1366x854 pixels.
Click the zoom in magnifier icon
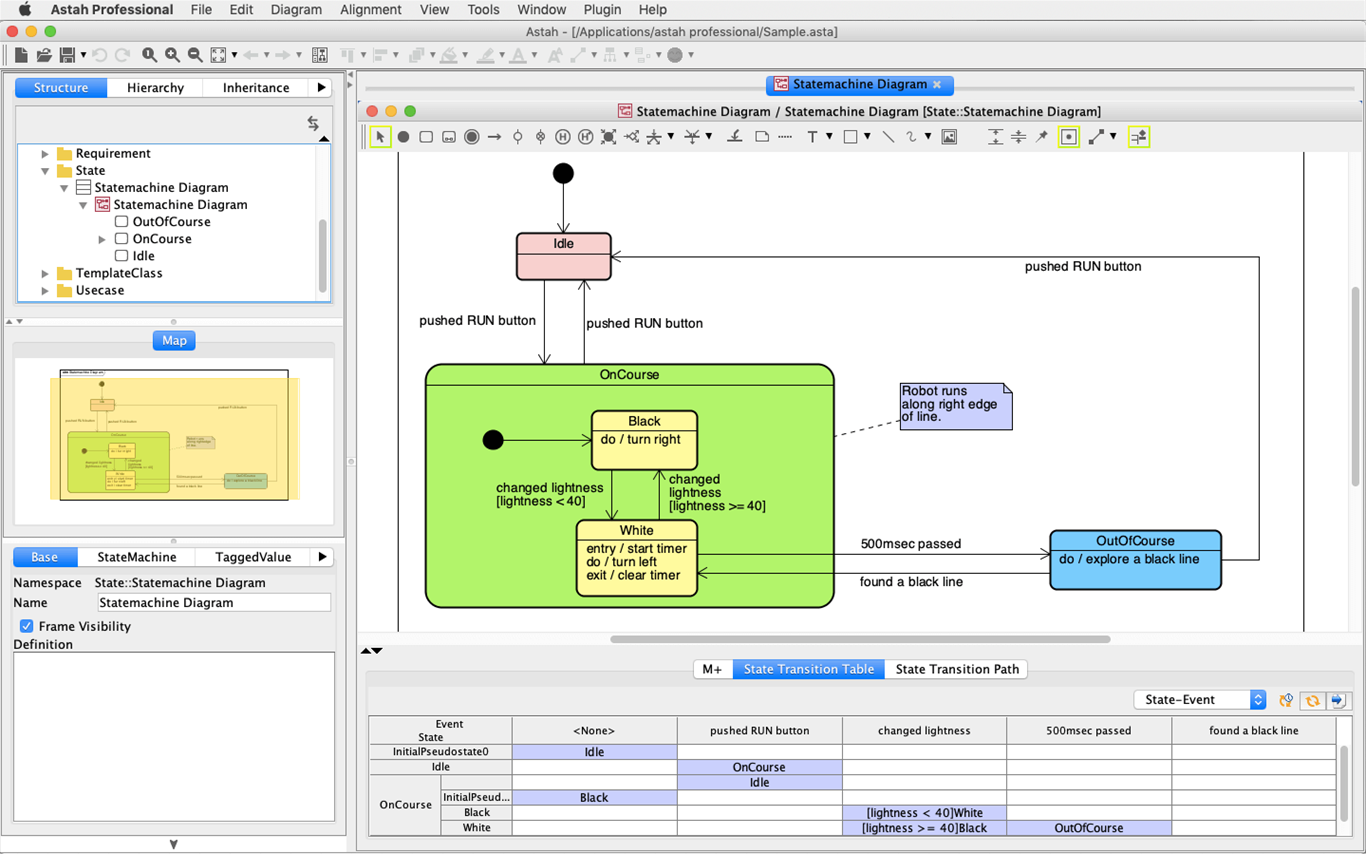pyautogui.click(x=172, y=55)
